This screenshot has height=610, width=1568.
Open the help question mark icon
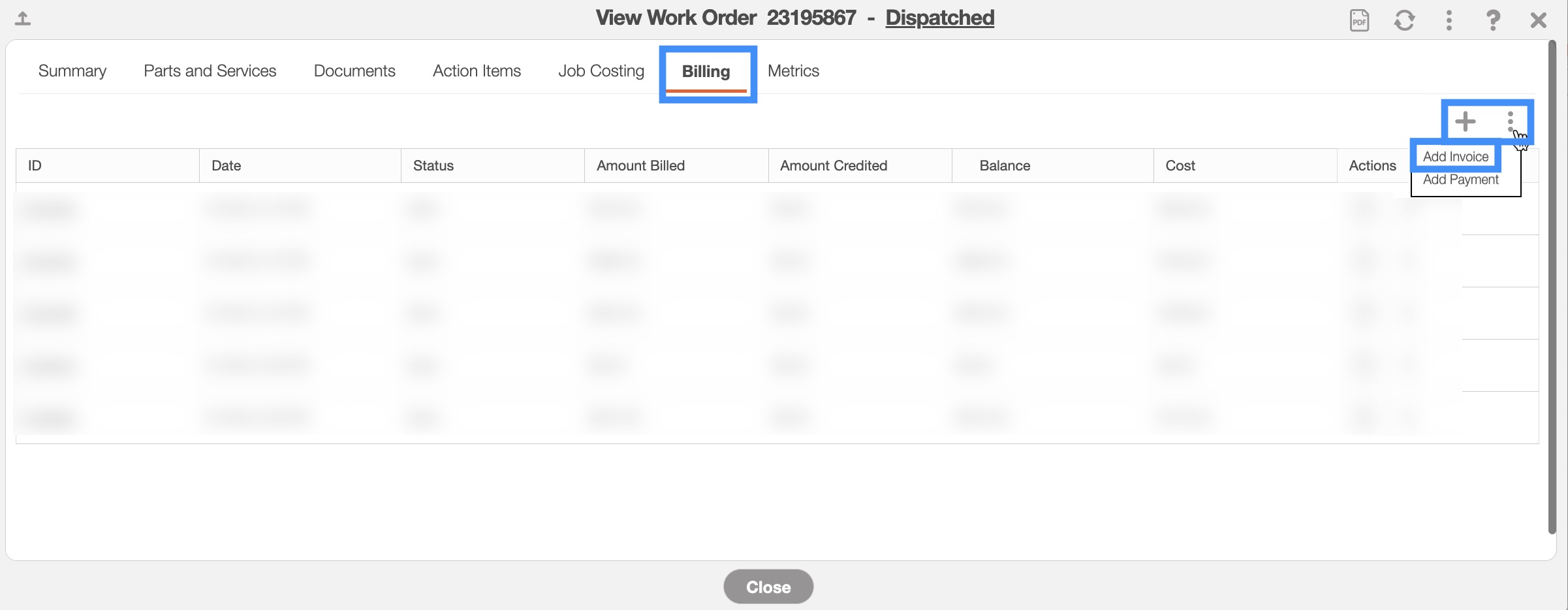pyautogui.click(x=1493, y=20)
